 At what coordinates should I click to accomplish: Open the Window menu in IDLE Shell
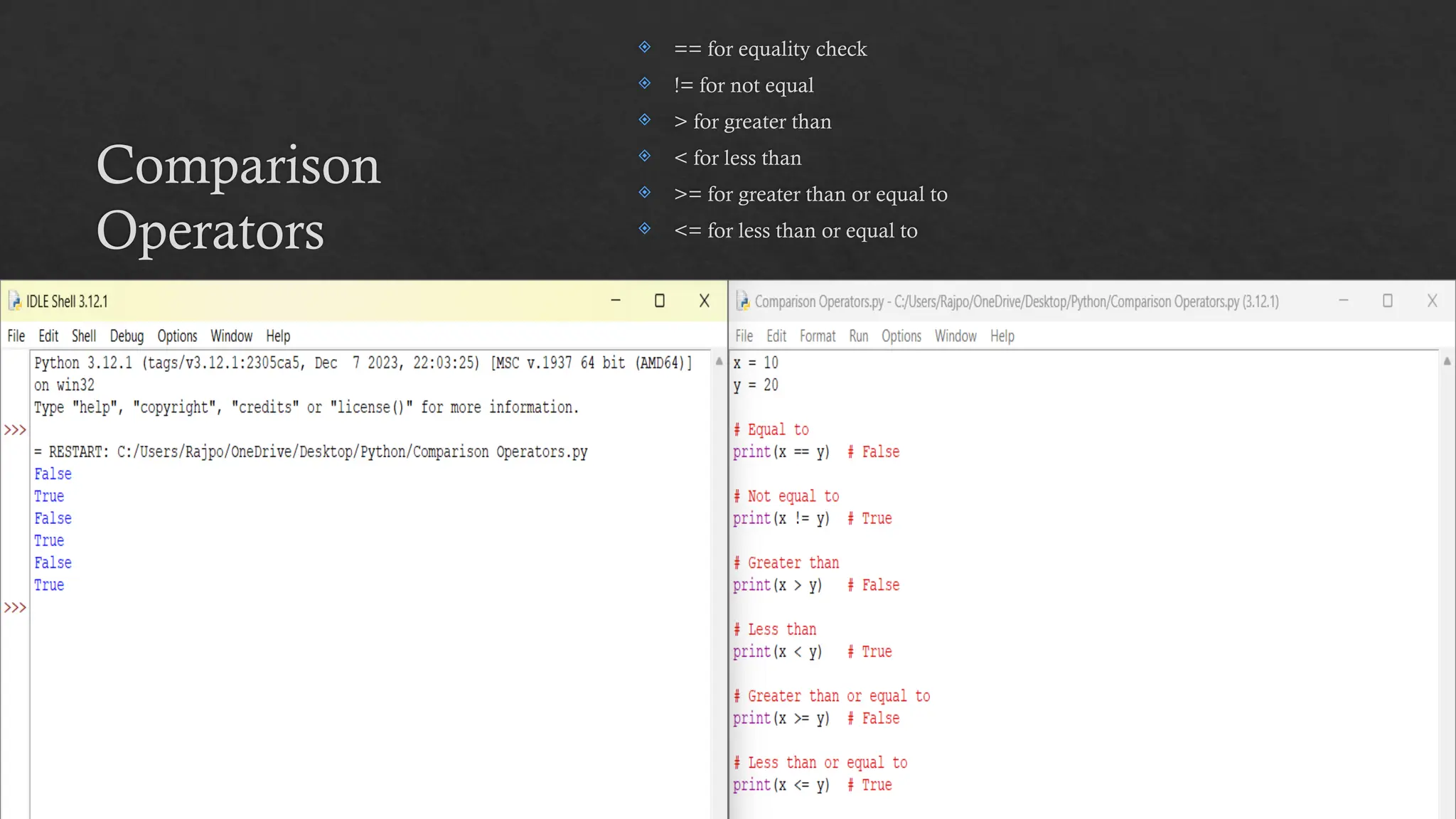coord(231,336)
